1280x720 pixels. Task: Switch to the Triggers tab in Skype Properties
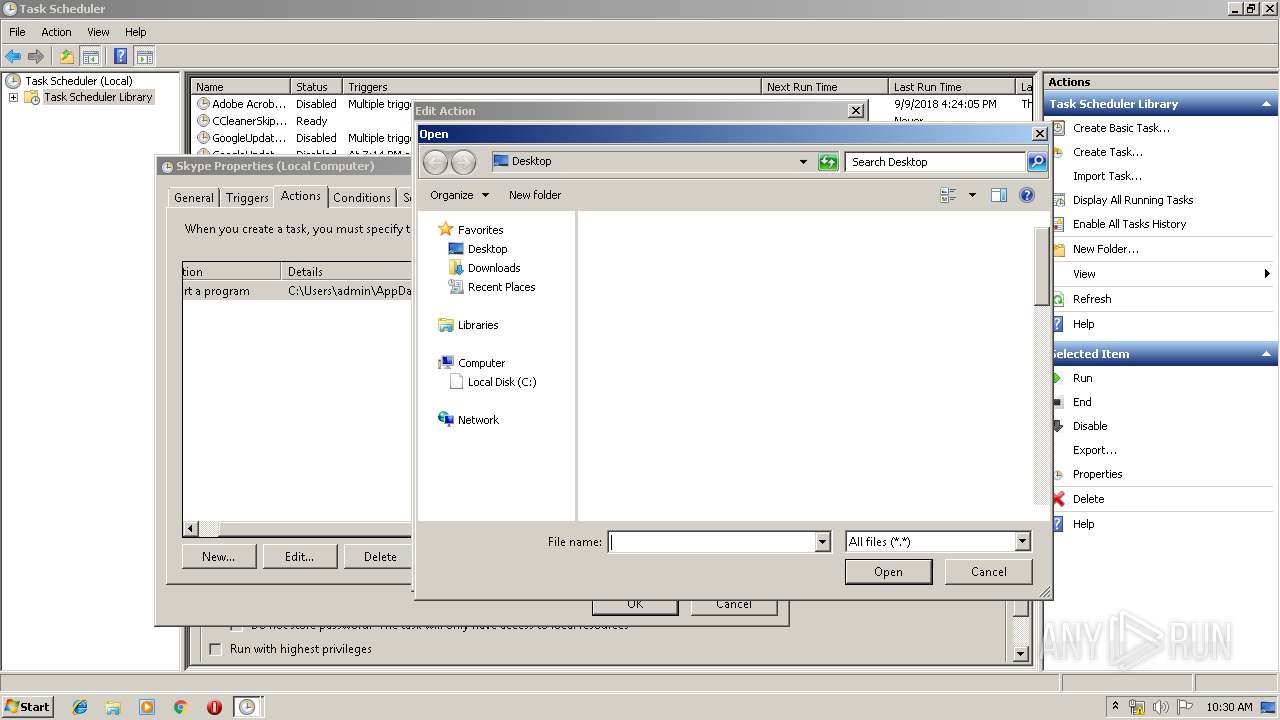pyautogui.click(x=247, y=198)
